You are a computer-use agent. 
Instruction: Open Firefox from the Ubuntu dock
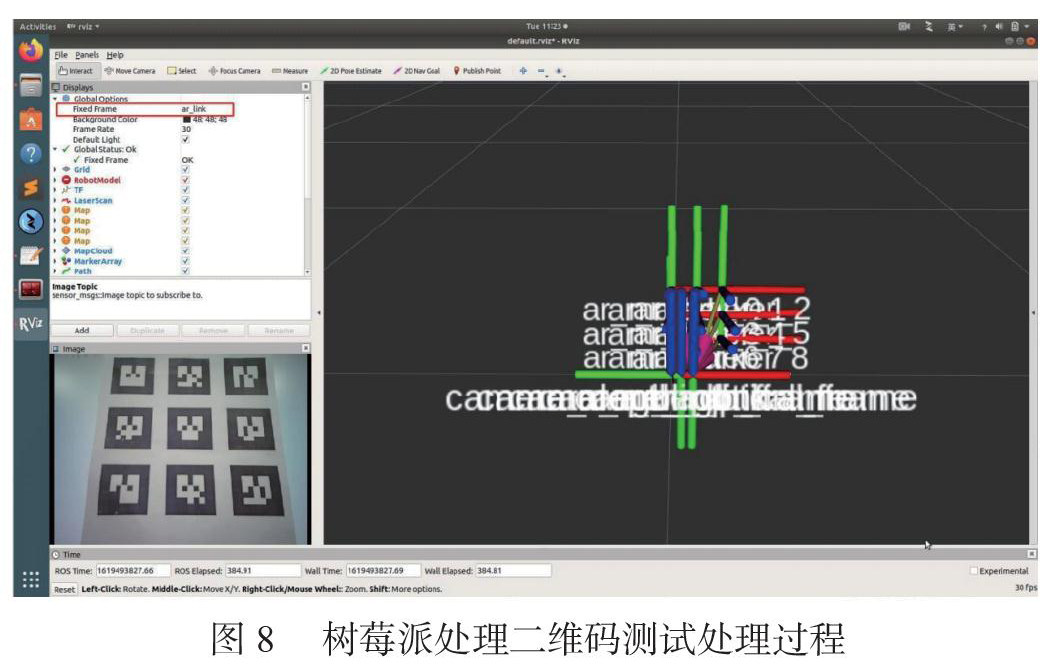[30, 49]
